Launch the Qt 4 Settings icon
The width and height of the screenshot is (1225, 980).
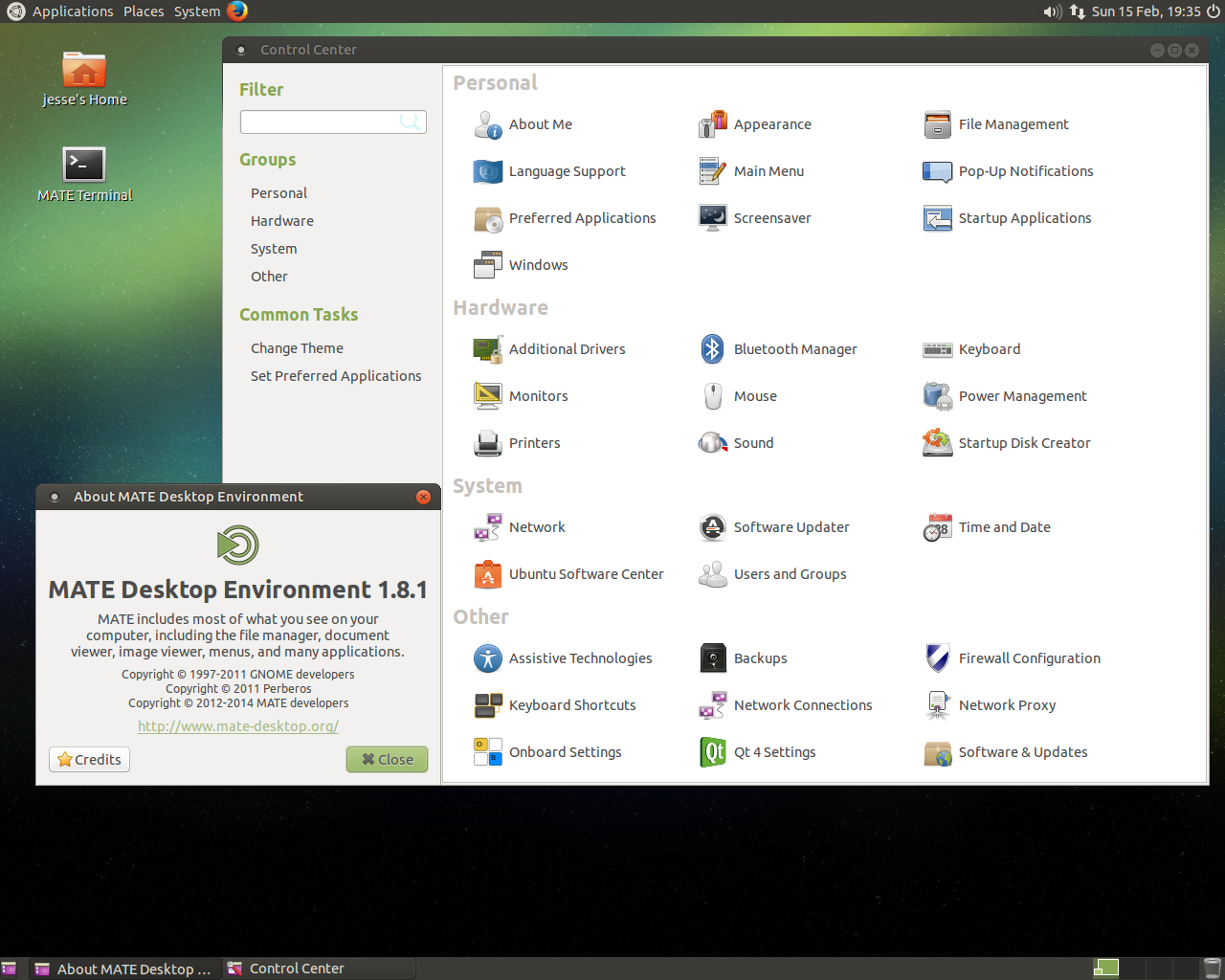(x=713, y=752)
